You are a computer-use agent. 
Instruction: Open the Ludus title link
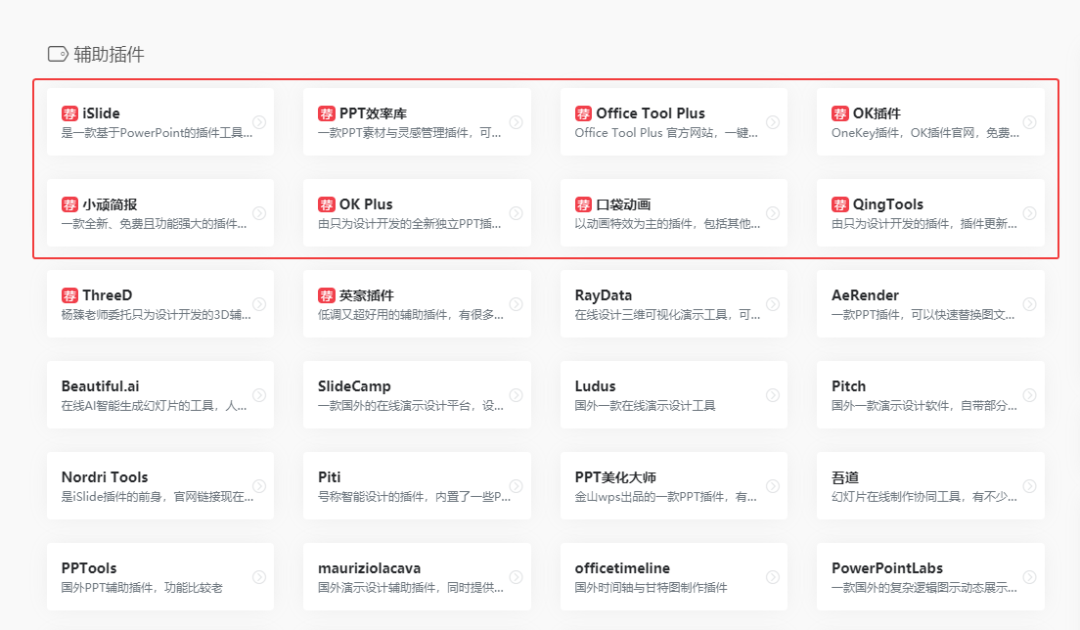coord(595,386)
